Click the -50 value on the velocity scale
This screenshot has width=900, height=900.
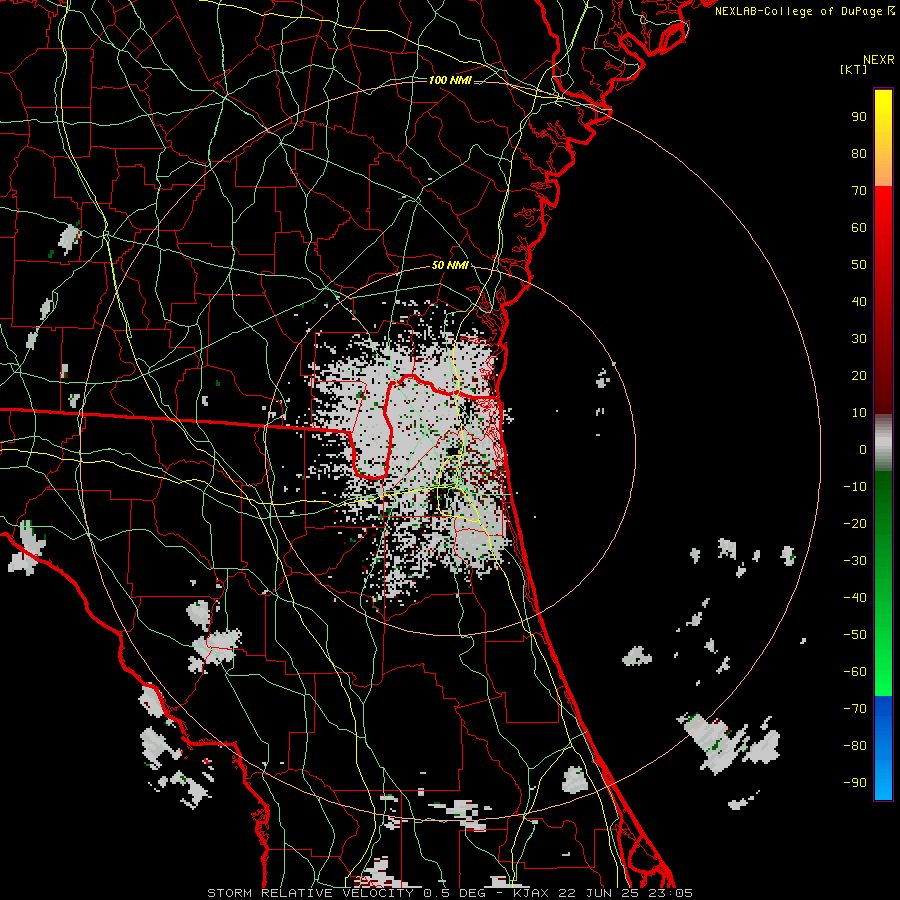click(x=855, y=635)
